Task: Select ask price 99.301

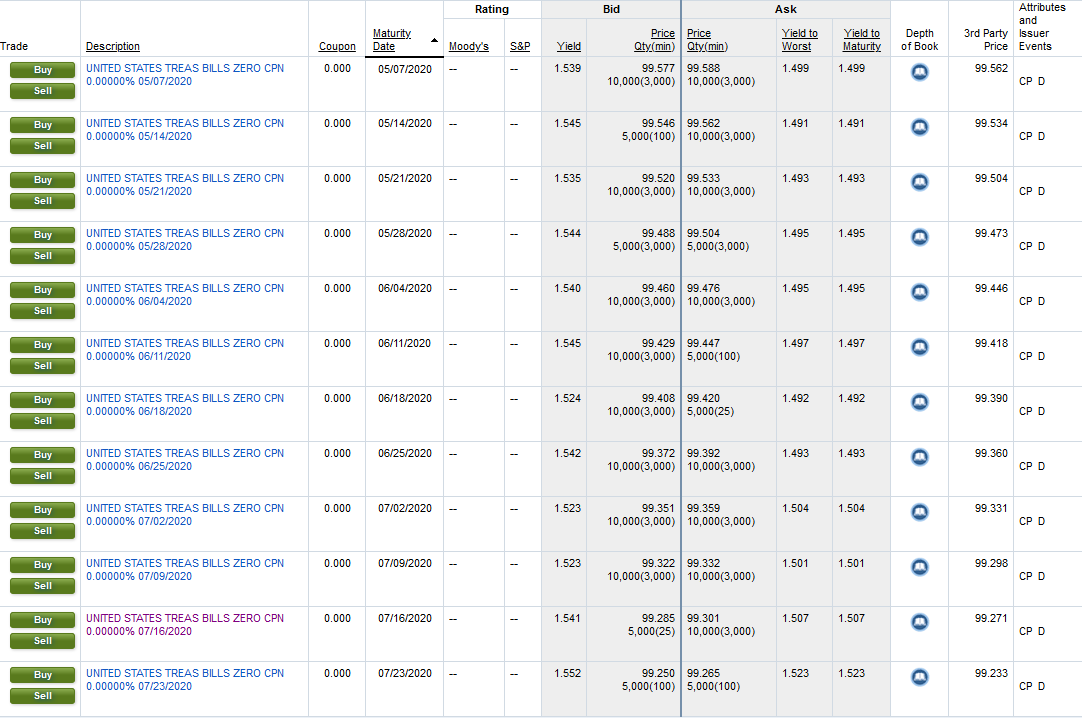Action: point(703,618)
